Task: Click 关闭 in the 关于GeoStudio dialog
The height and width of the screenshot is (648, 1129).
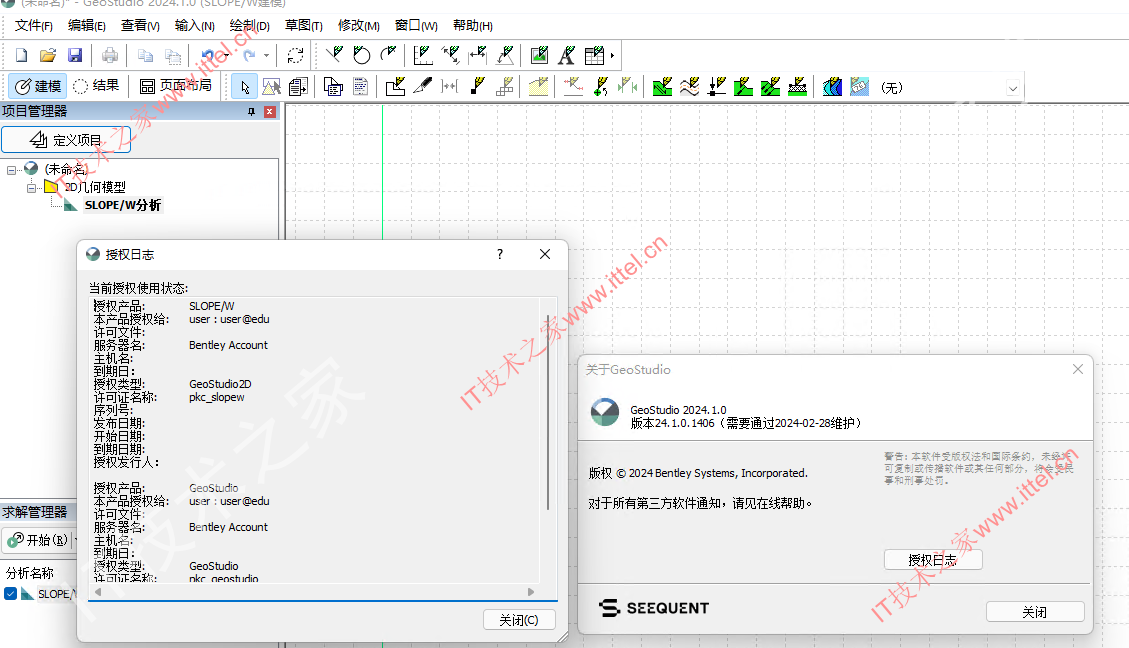Action: [x=1035, y=612]
